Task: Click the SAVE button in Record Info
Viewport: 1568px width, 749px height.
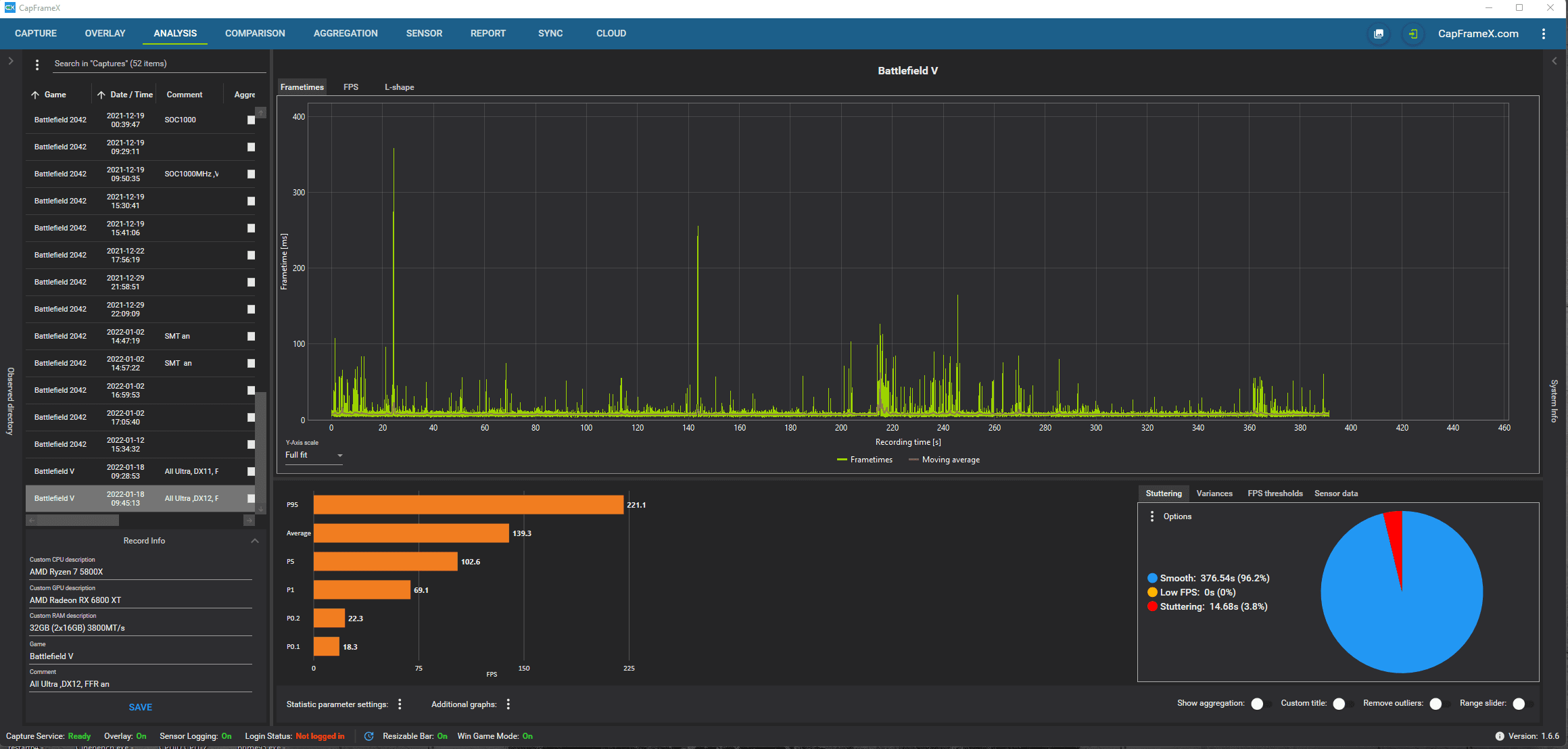Action: [x=140, y=707]
